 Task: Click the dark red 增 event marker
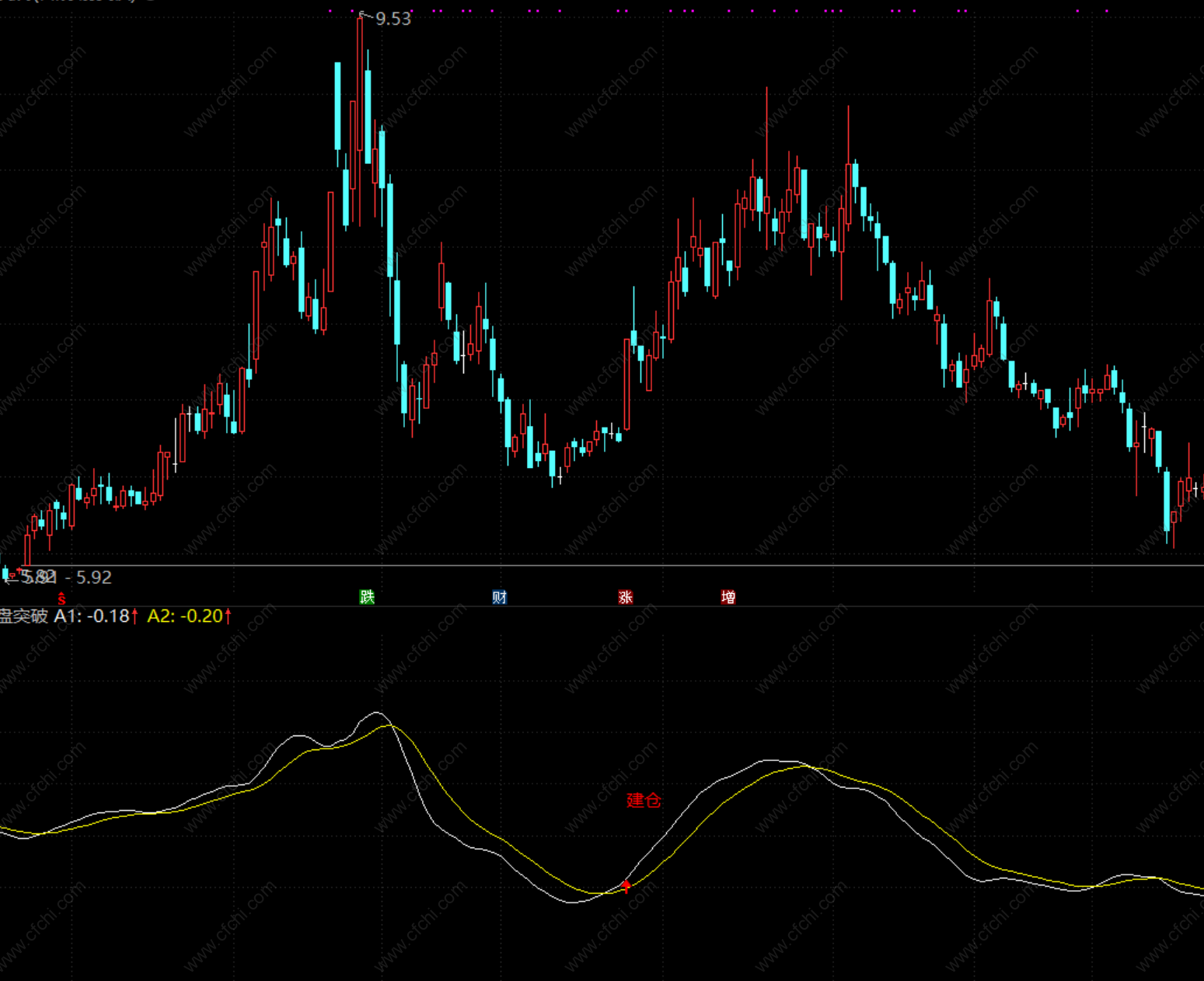[x=728, y=597]
